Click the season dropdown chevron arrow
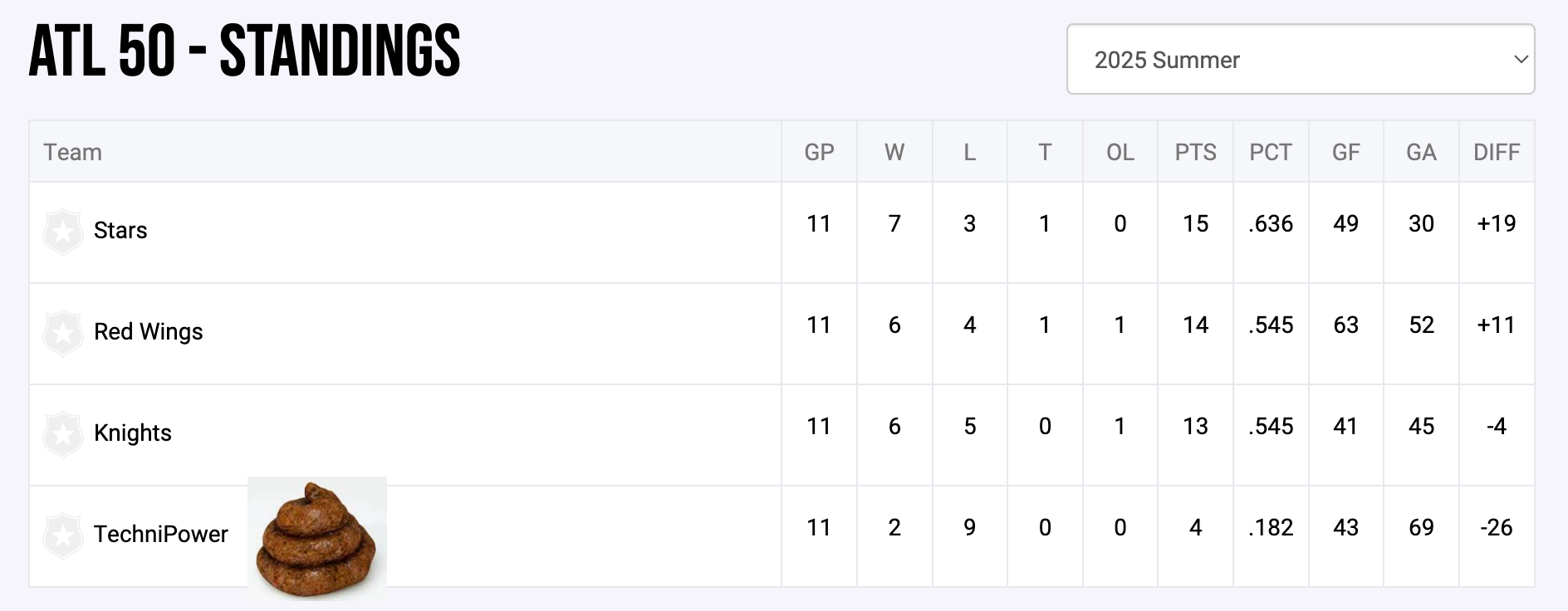Image resolution: width=1568 pixels, height=611 pixels. pos(1521,60)
